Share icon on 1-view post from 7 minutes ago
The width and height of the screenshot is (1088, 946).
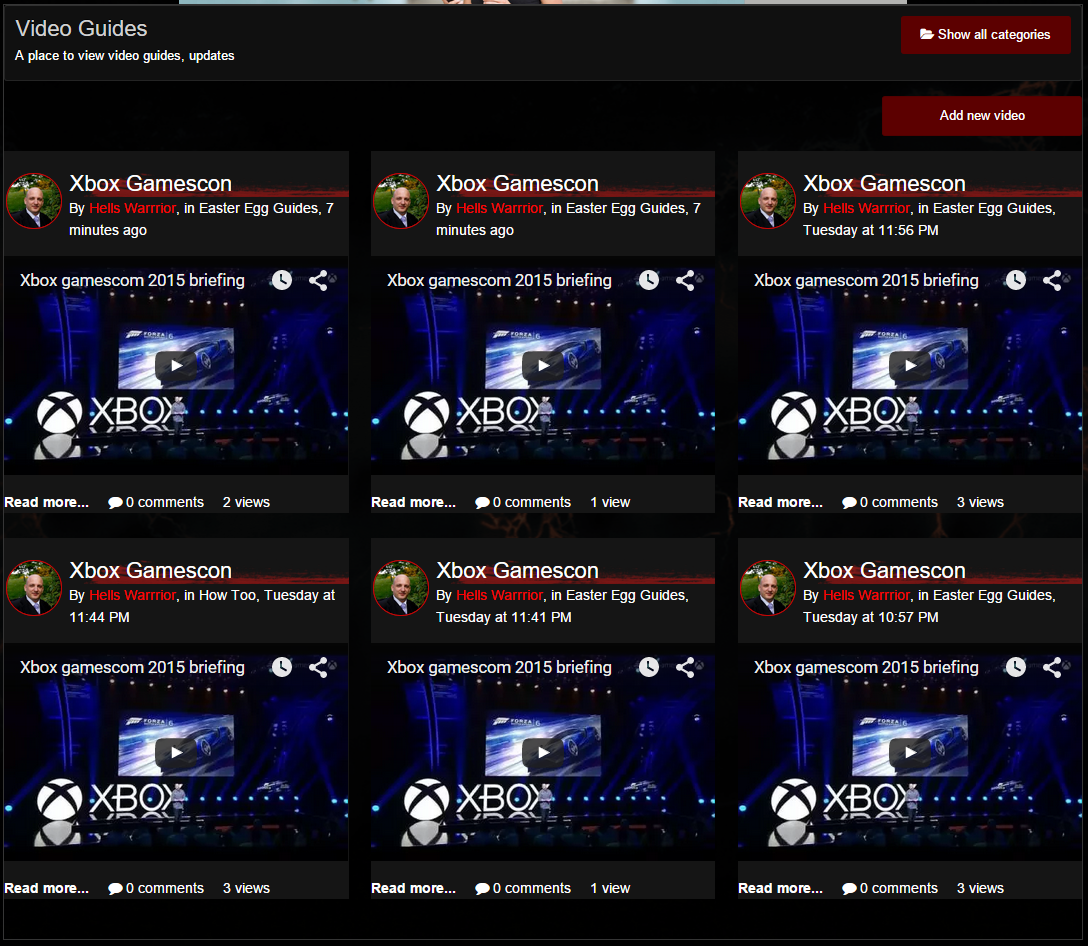686,280
